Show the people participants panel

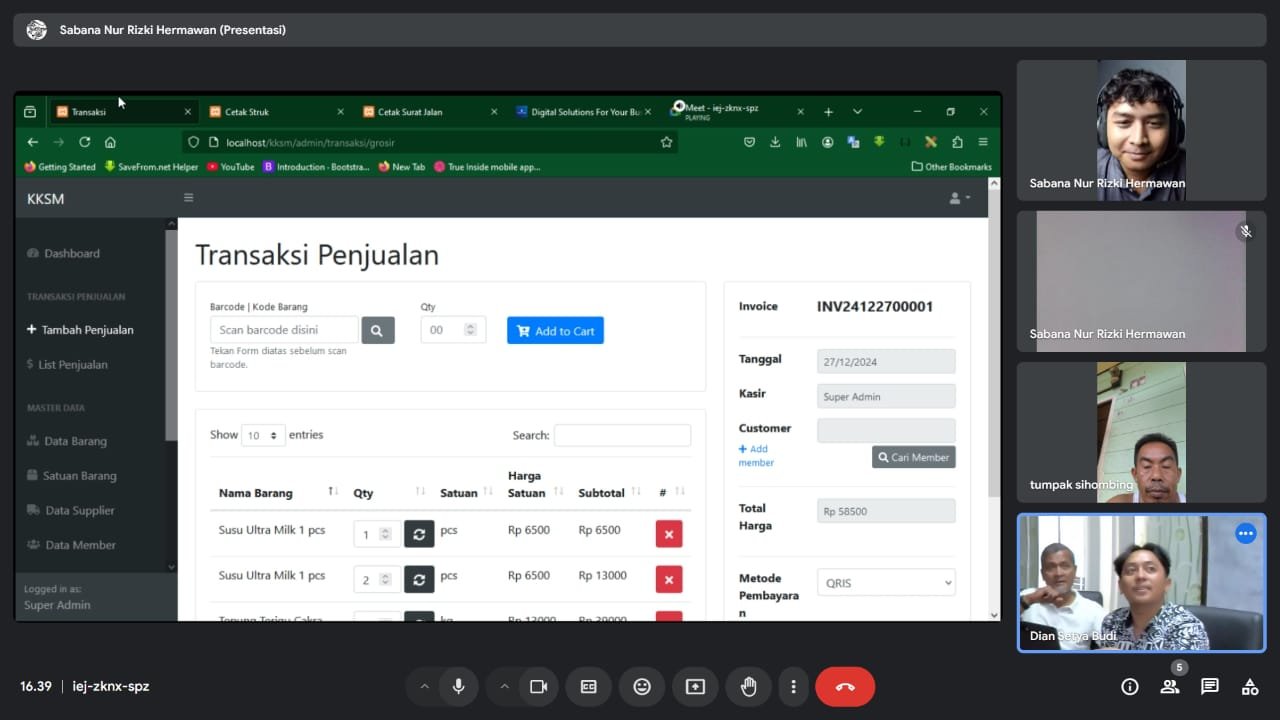pyautogui.click(x=1170, y=687)
